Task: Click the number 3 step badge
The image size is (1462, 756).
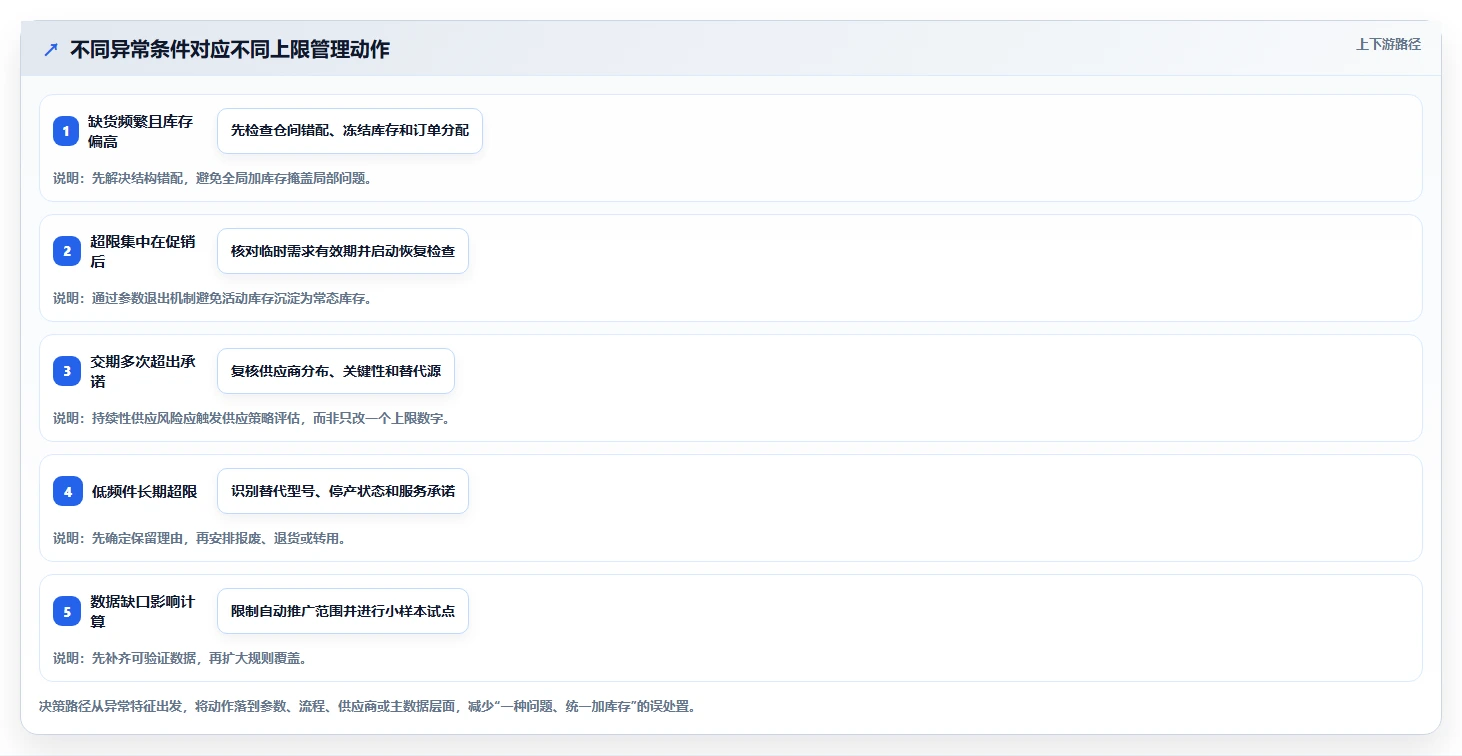Action: [67, 371]
